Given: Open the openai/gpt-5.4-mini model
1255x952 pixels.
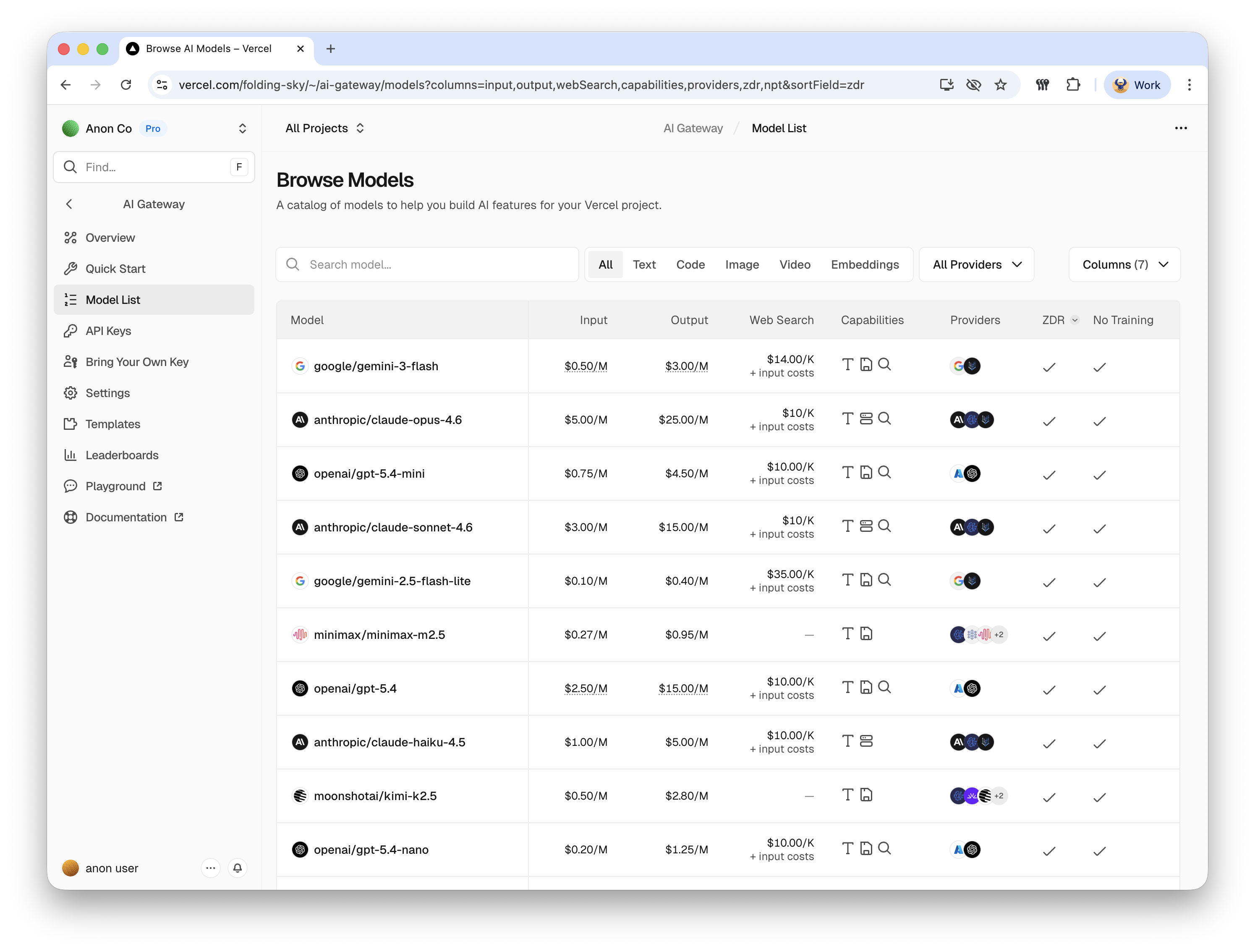Looking at the screenshot, I should click(x=369, y=474).
